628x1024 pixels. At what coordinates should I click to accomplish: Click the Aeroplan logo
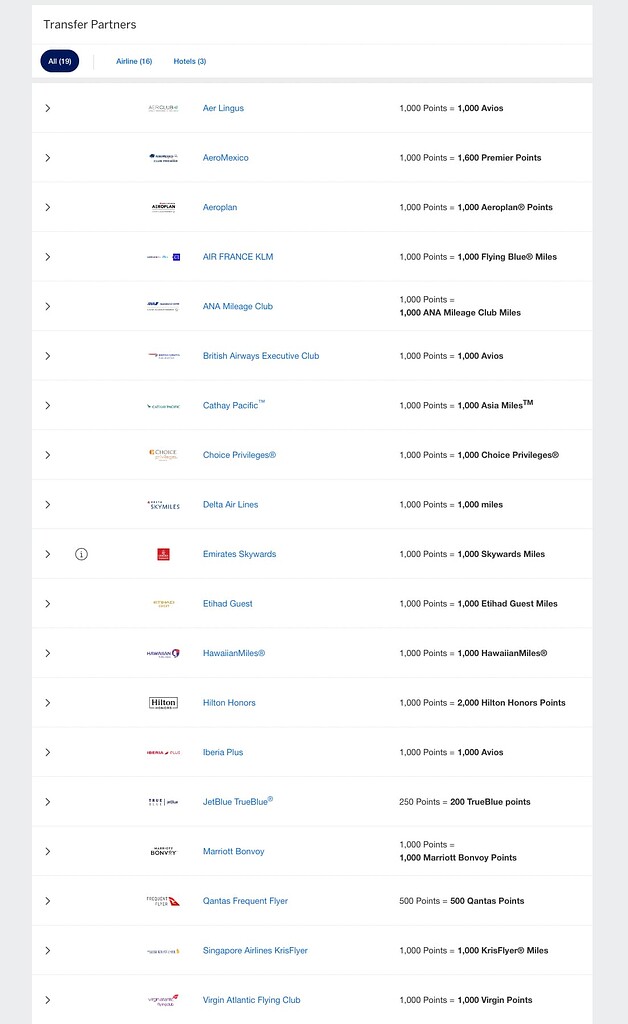163,207
